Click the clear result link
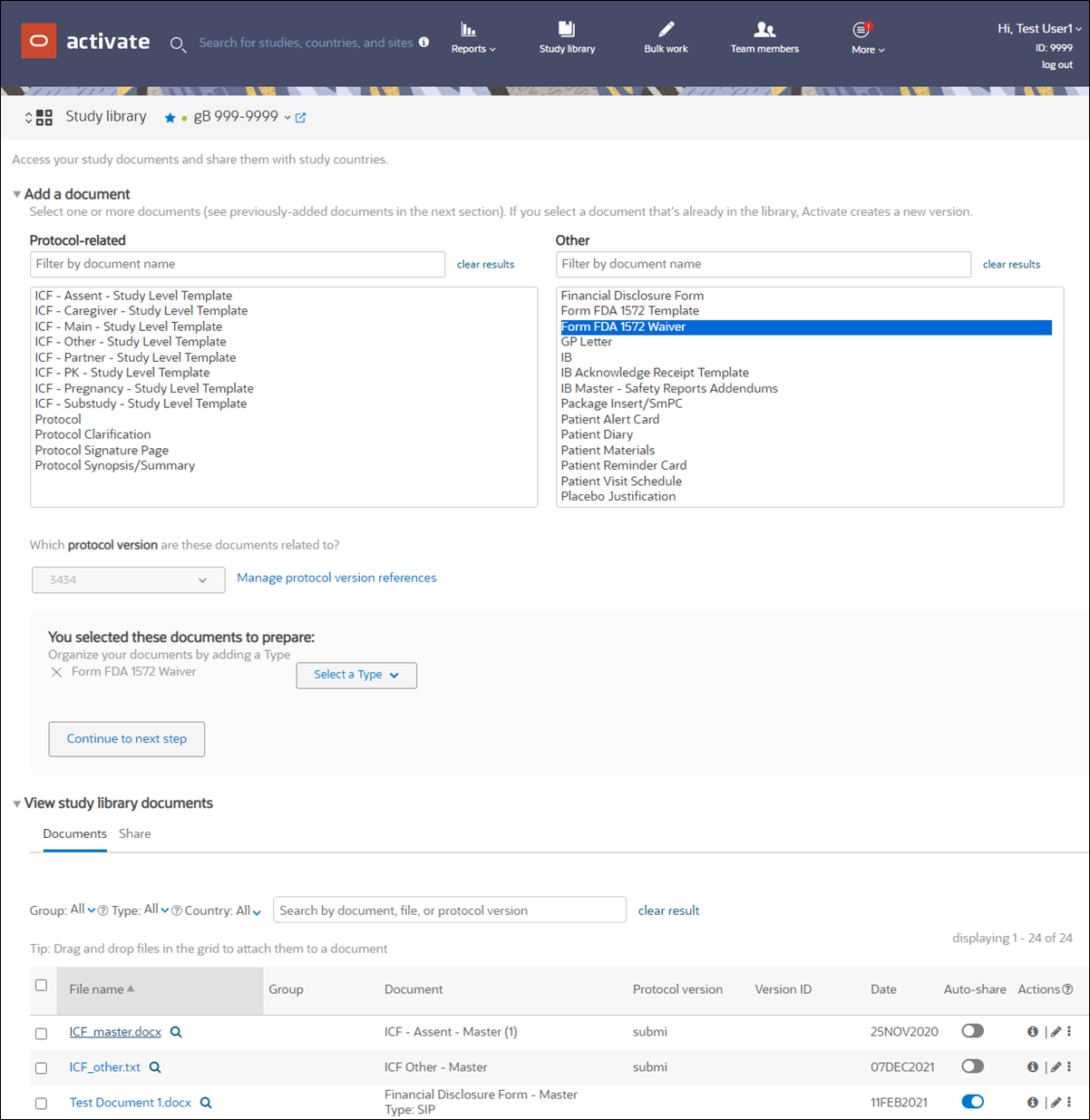This screenshot has height=1120, width=1090. point(668,911)
